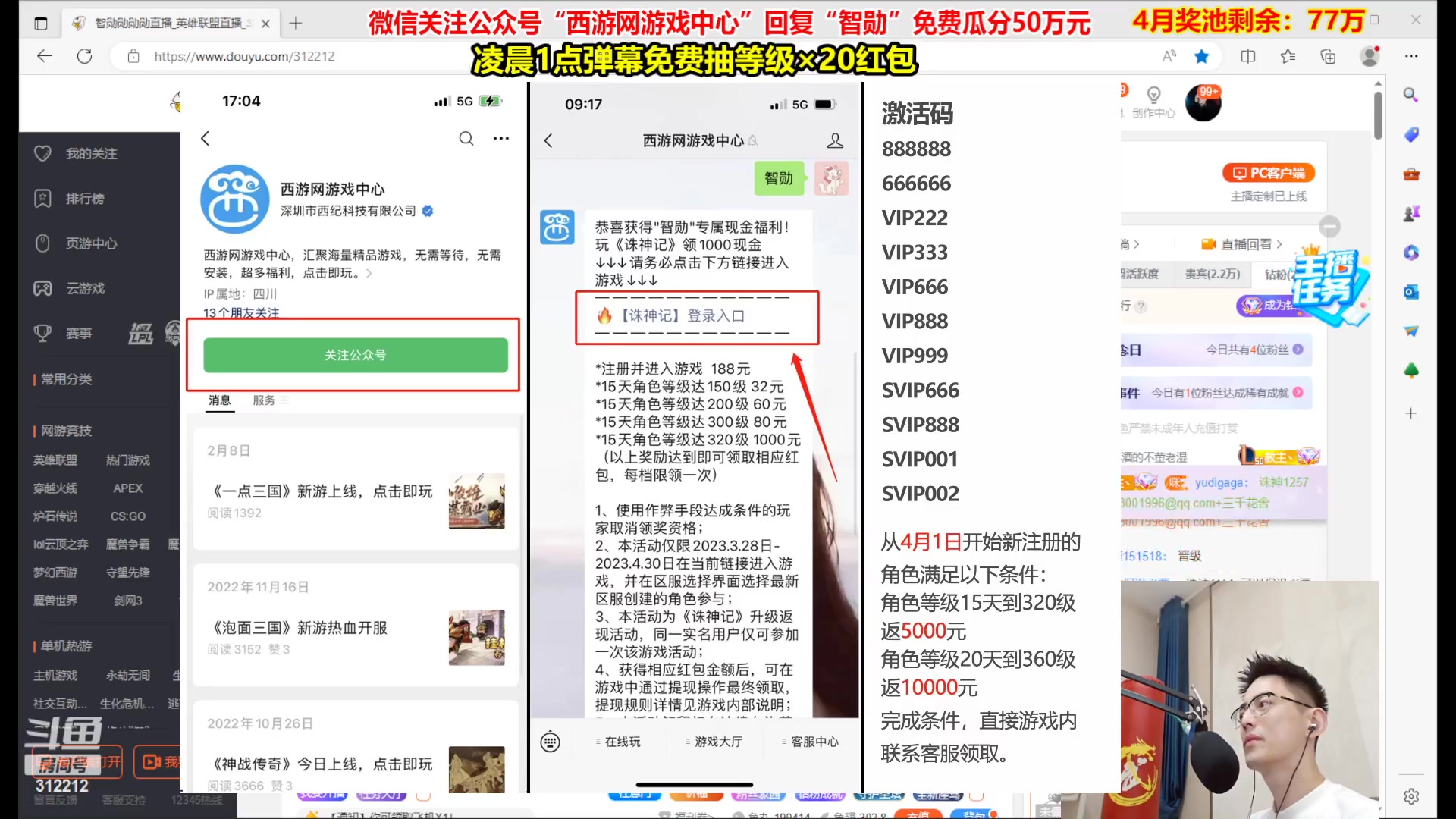Image resolution: width=1456 pixels, height=819 pixels.
Task: Switch to the 贵宾(2.2万) tab
Action: tap(1213, 274)
